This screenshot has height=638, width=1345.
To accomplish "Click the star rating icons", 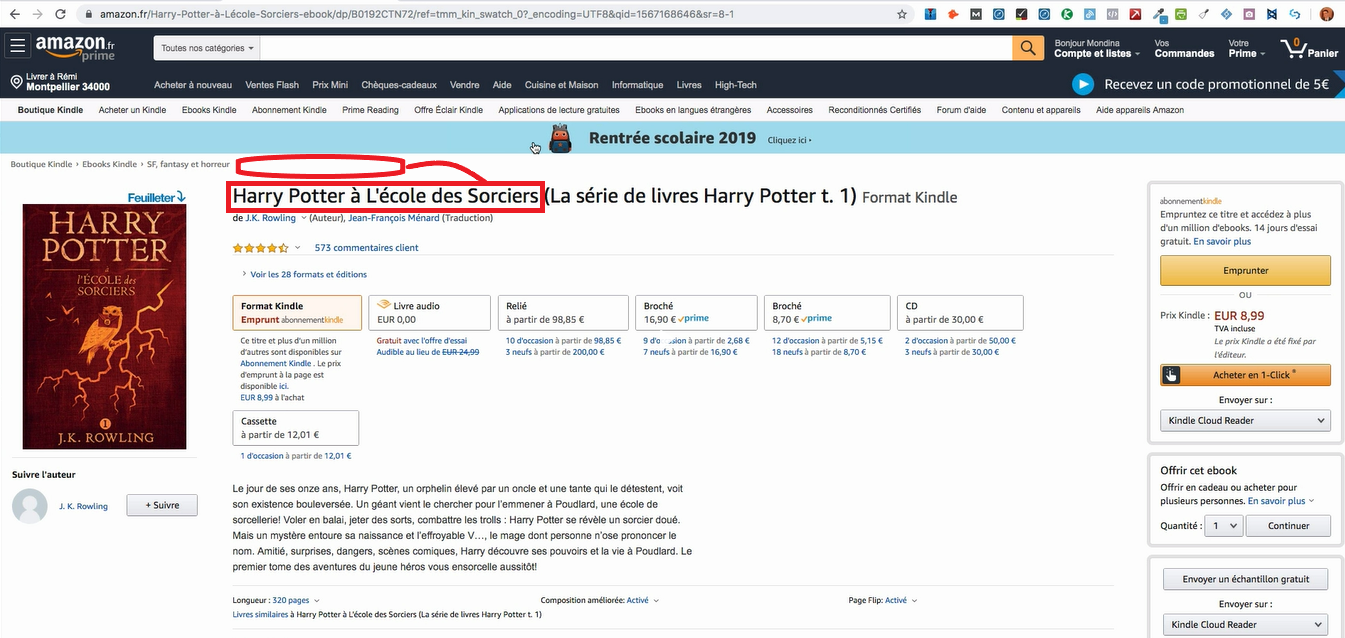I will click(261, 247).
